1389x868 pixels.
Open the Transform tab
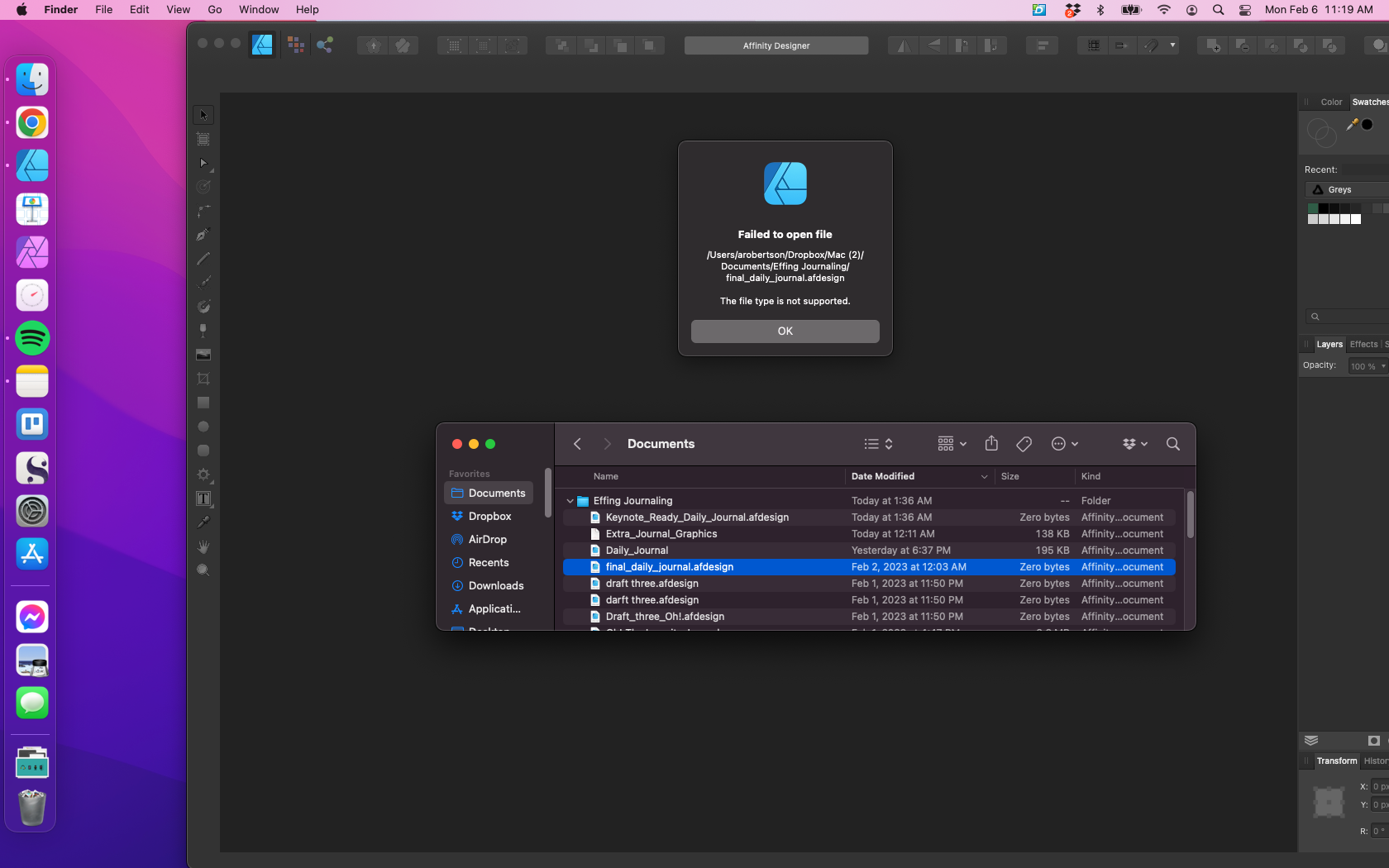tap(1337, 761)
